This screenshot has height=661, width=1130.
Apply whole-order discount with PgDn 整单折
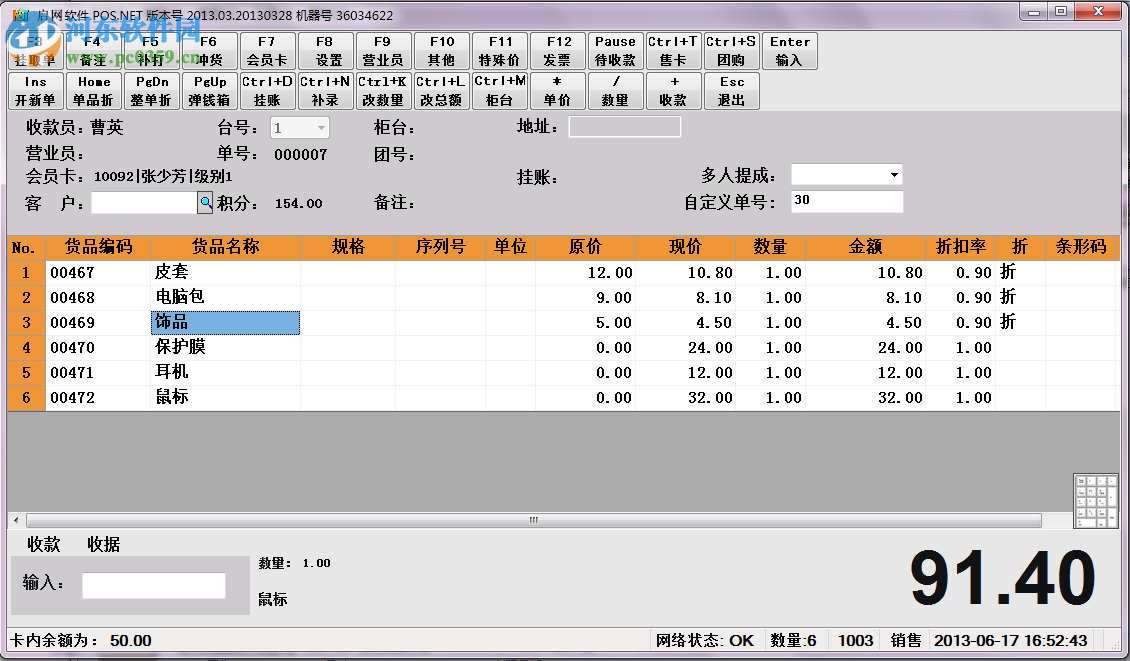(151, 91)
